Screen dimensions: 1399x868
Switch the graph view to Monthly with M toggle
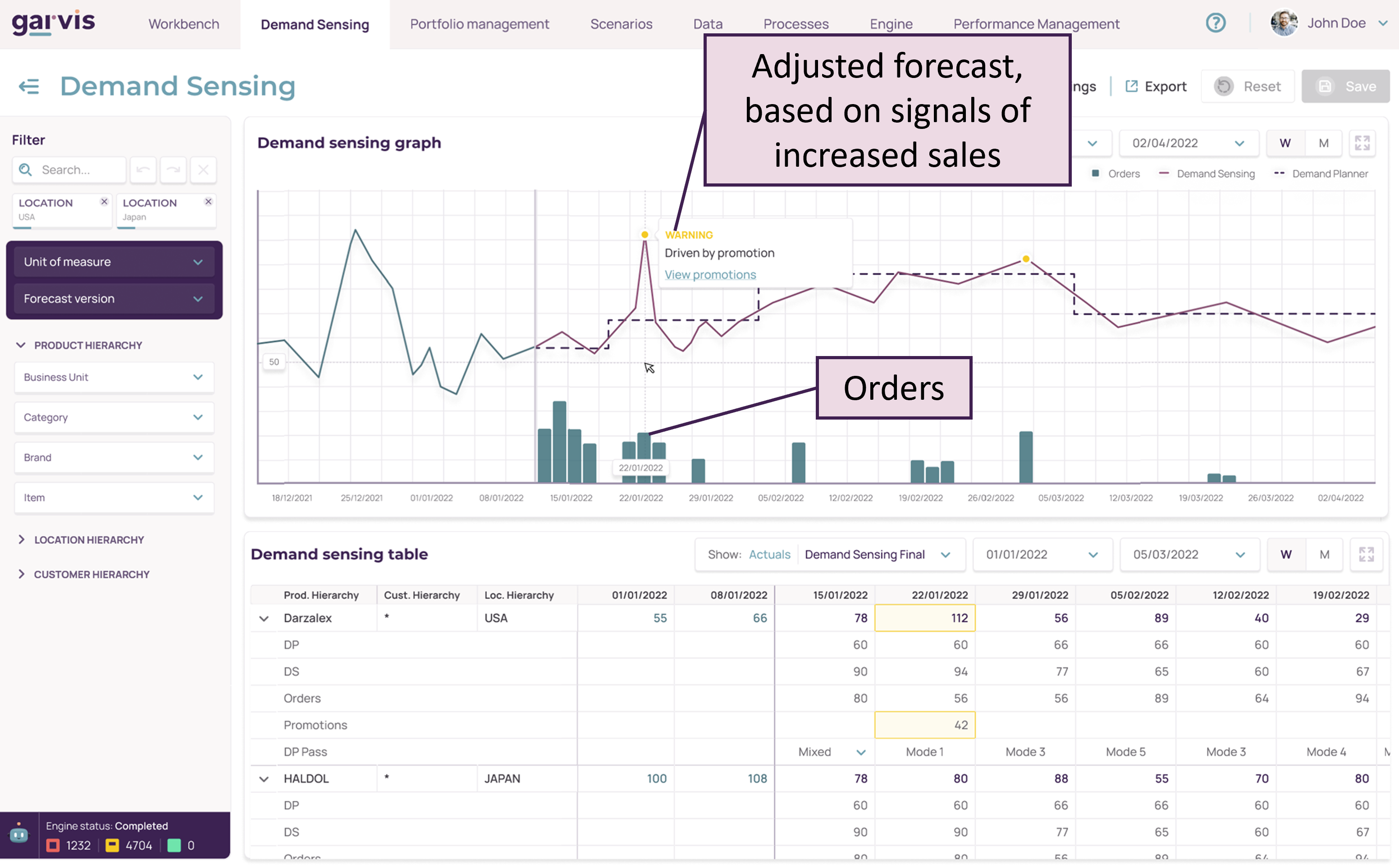pyautogui.click(x=1324, y=143)
